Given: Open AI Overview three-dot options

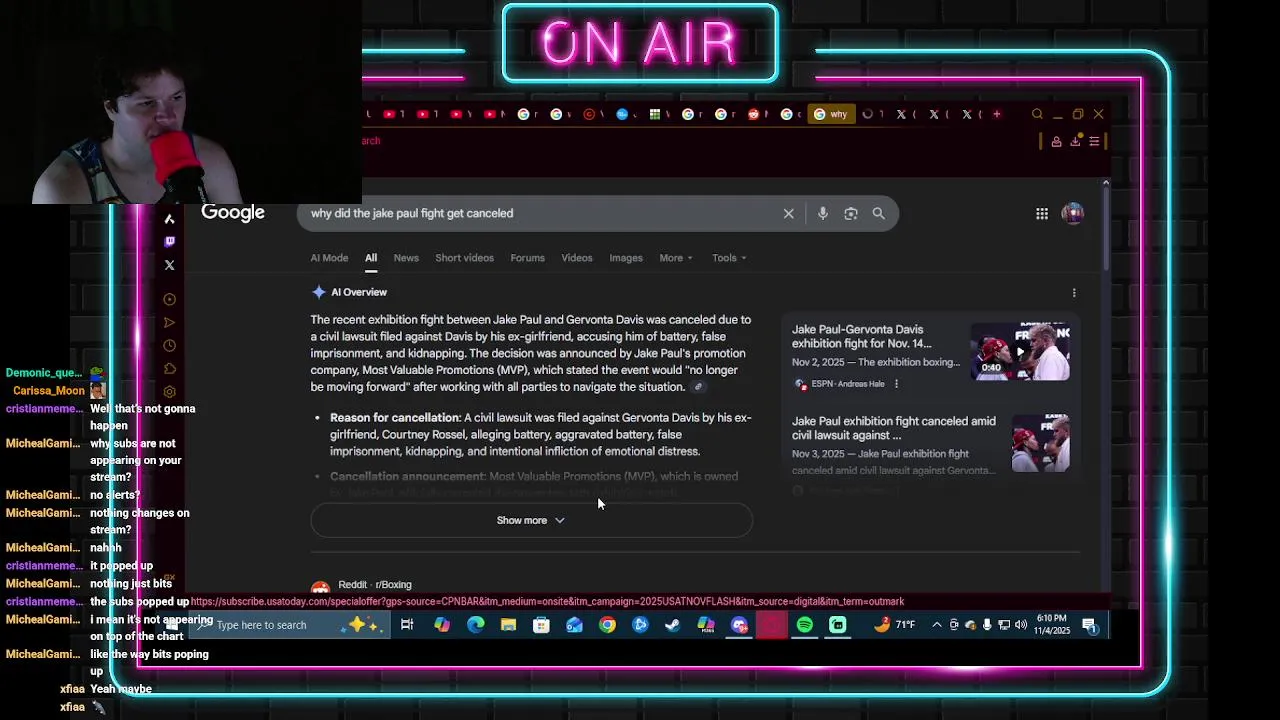Looking at the screenshot, I should tap(1074, 293).
